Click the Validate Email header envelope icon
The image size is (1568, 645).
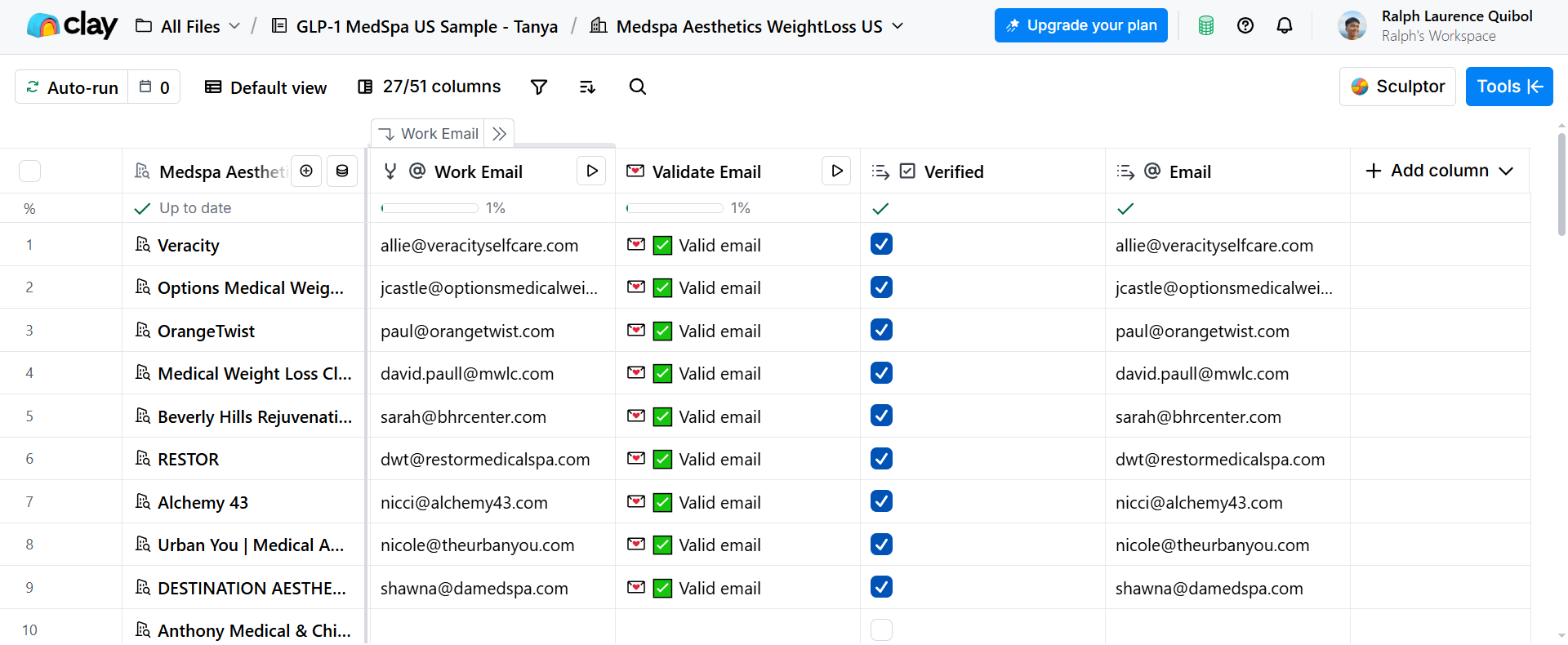pyautogui.click(x=635, y=171)
